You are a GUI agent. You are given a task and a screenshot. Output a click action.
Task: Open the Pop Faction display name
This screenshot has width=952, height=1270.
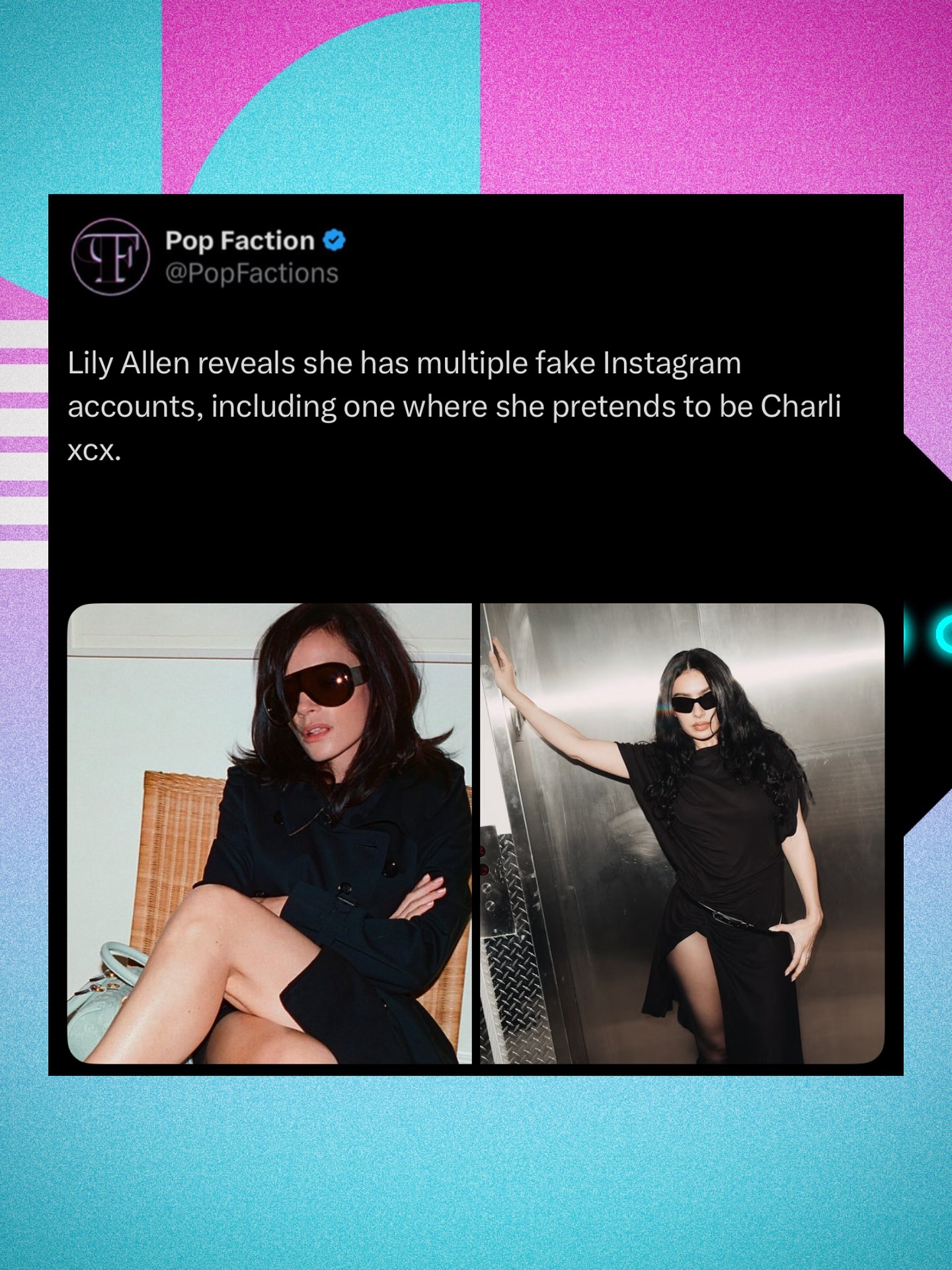point(240,241)
